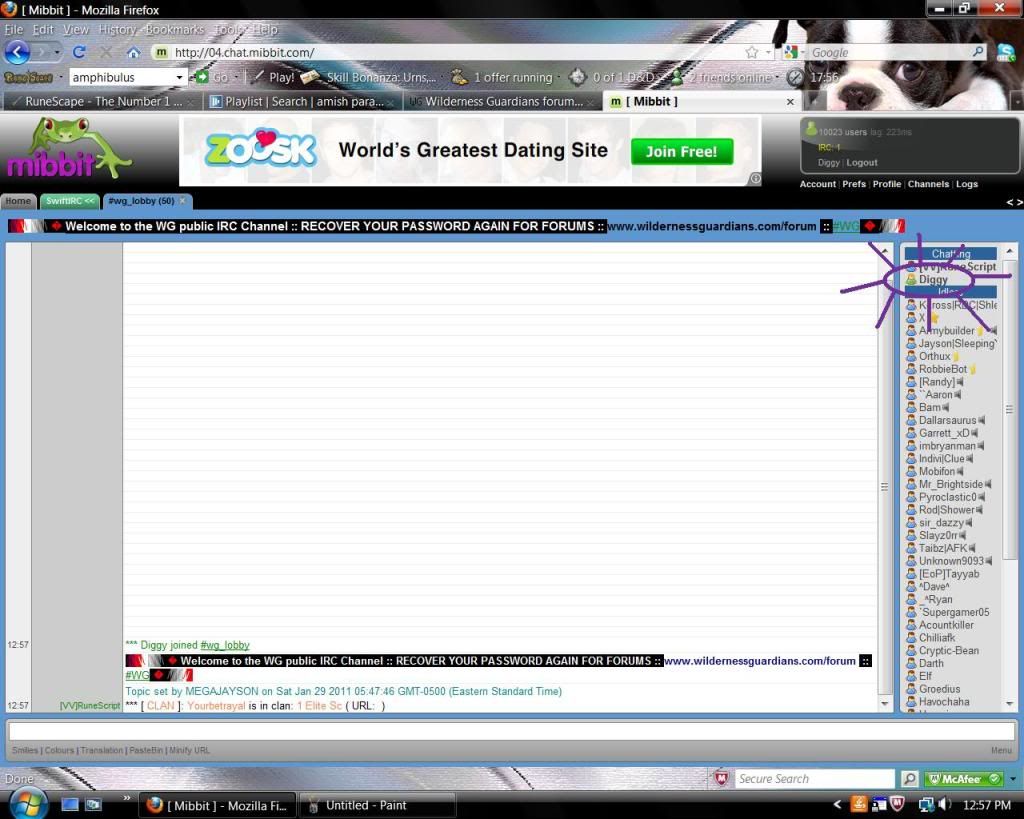Open the Logs link
Viewport: 1024px width, 819px height.
click(967, 184)
